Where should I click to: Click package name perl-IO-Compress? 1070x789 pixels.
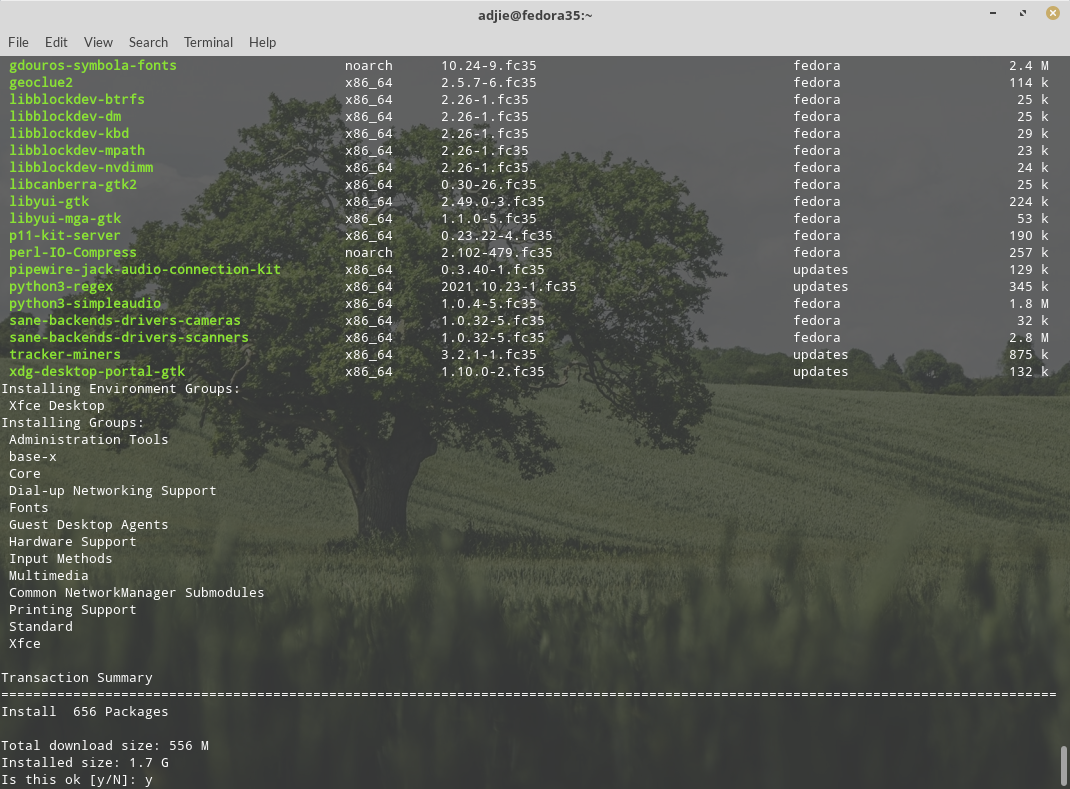[x=73, y=253]
